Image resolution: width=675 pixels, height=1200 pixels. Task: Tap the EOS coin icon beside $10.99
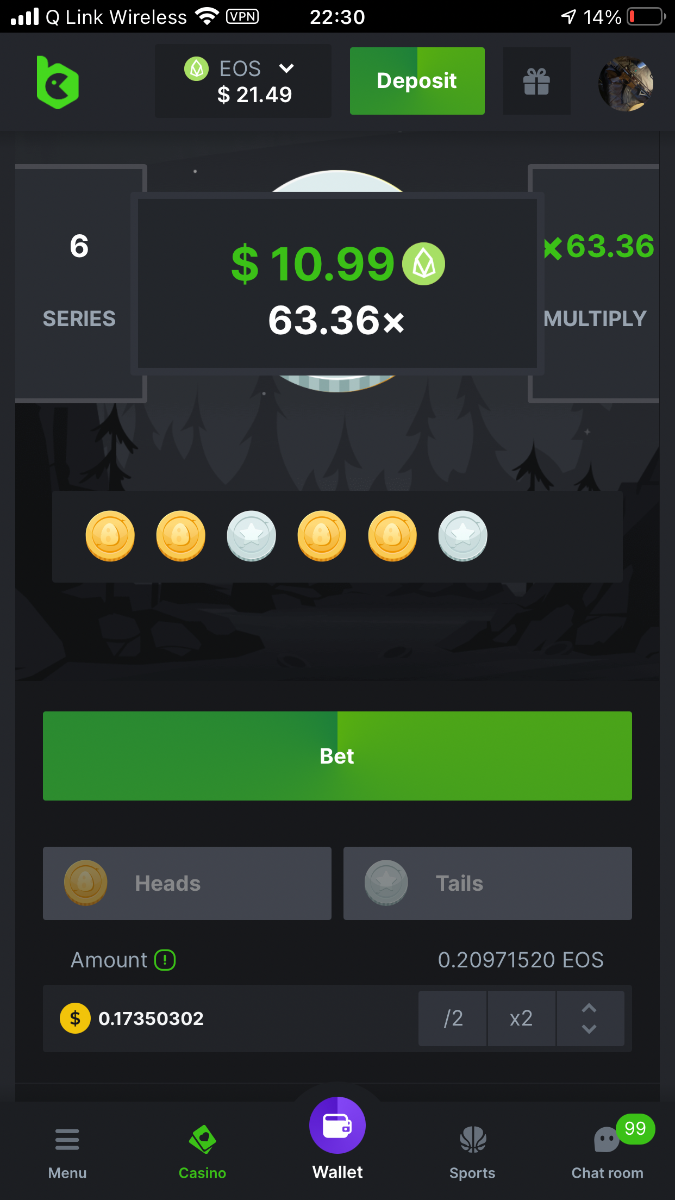tap(424, 264)
